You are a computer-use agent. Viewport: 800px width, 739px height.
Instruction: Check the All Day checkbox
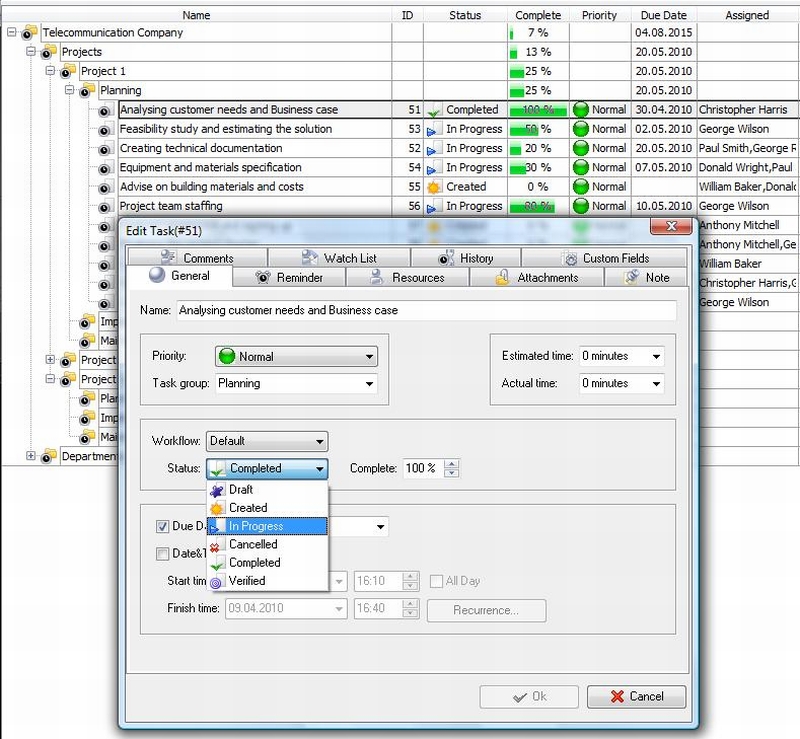[x=436, y=581]
